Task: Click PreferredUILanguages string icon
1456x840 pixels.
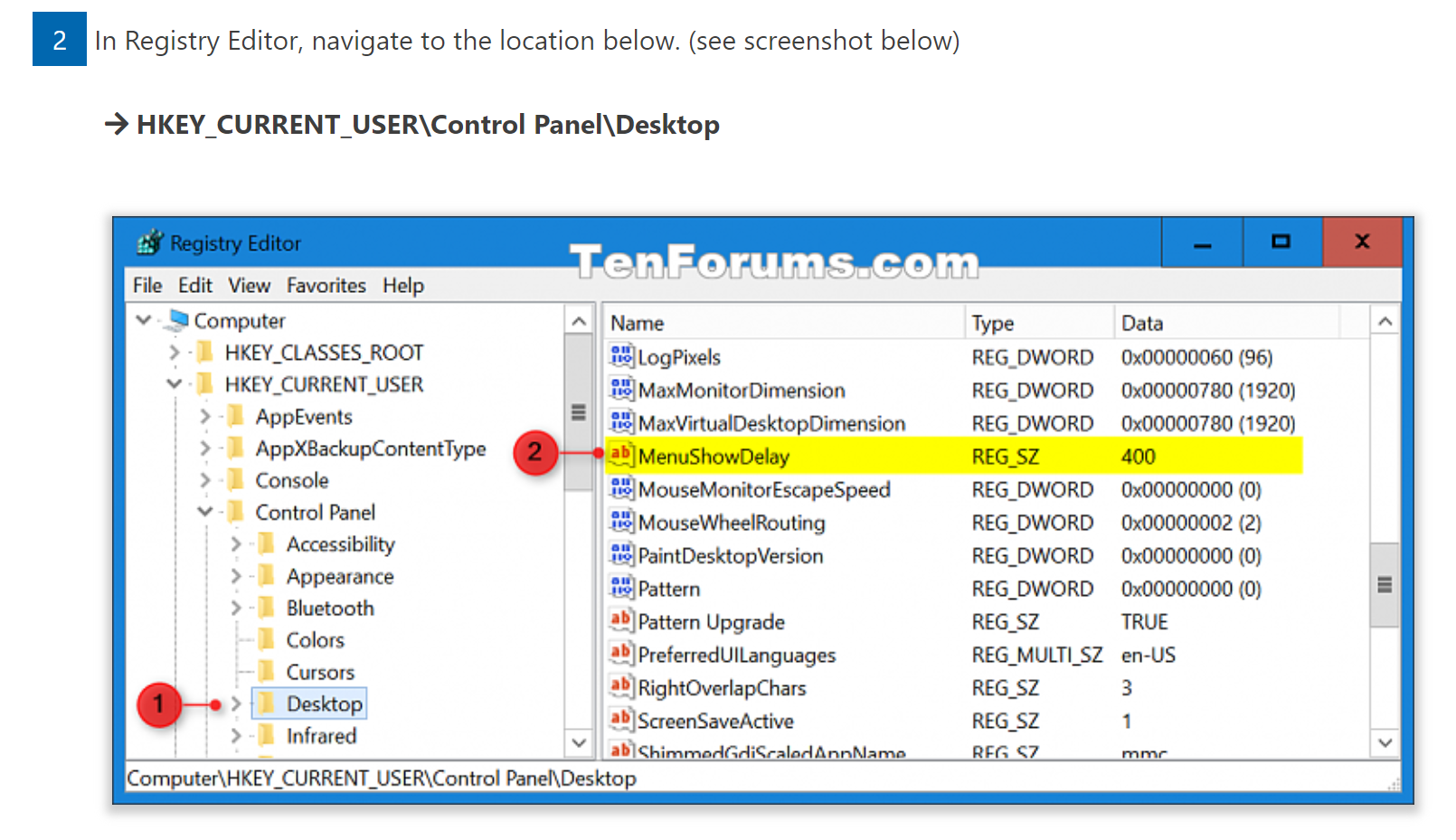Action: pos(621,654)
